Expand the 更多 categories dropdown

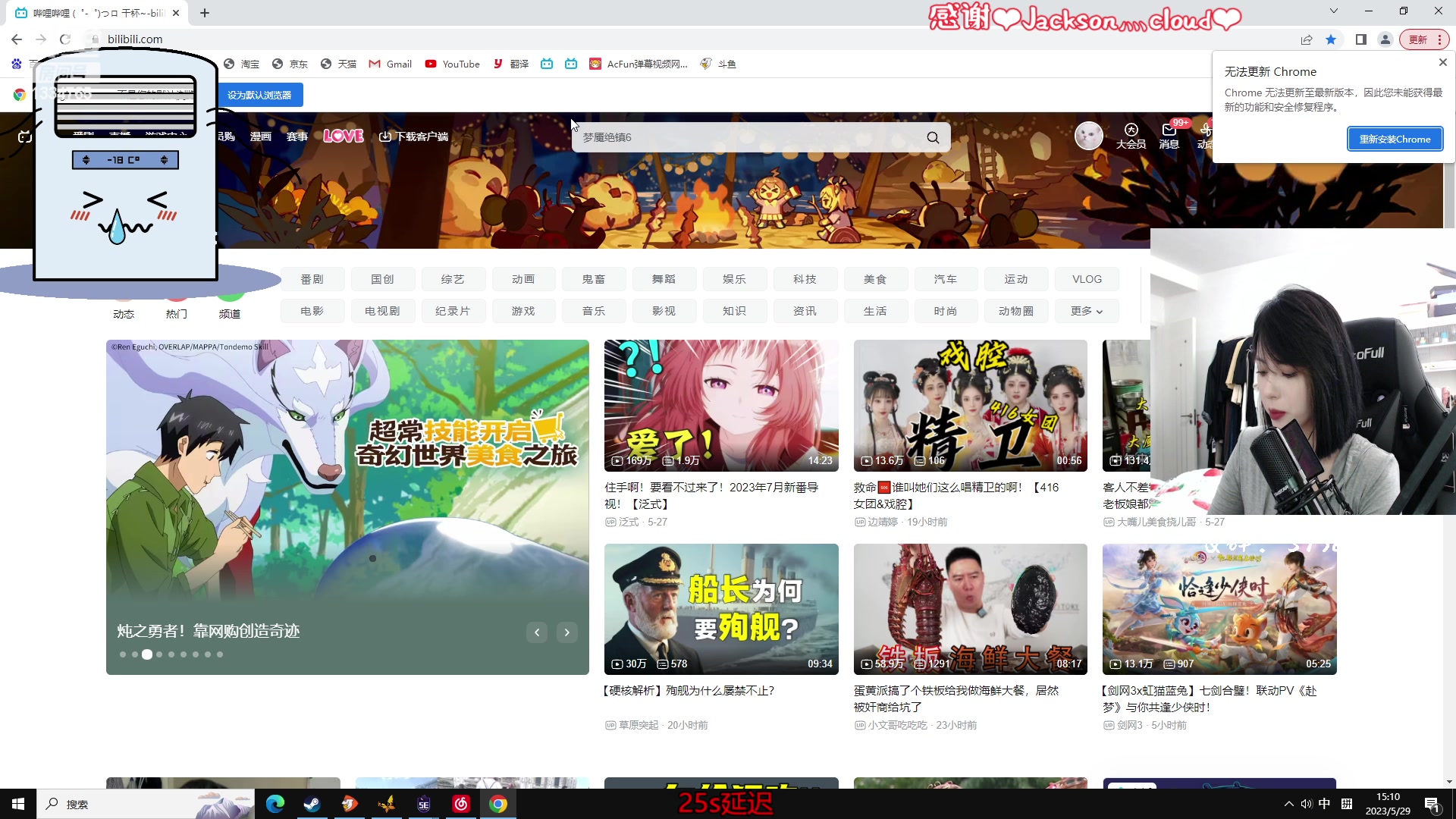(1087, 311)
